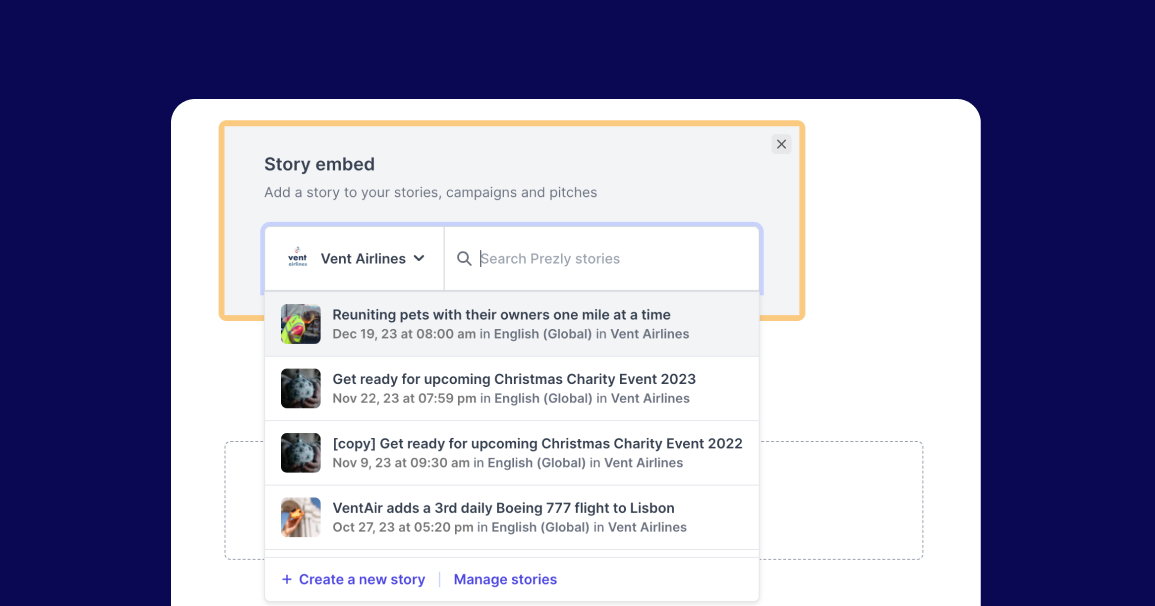This screenshot has width=1155, height=606.
Task: Click the magnifier search icon
Action: click(x=464, y=258)
